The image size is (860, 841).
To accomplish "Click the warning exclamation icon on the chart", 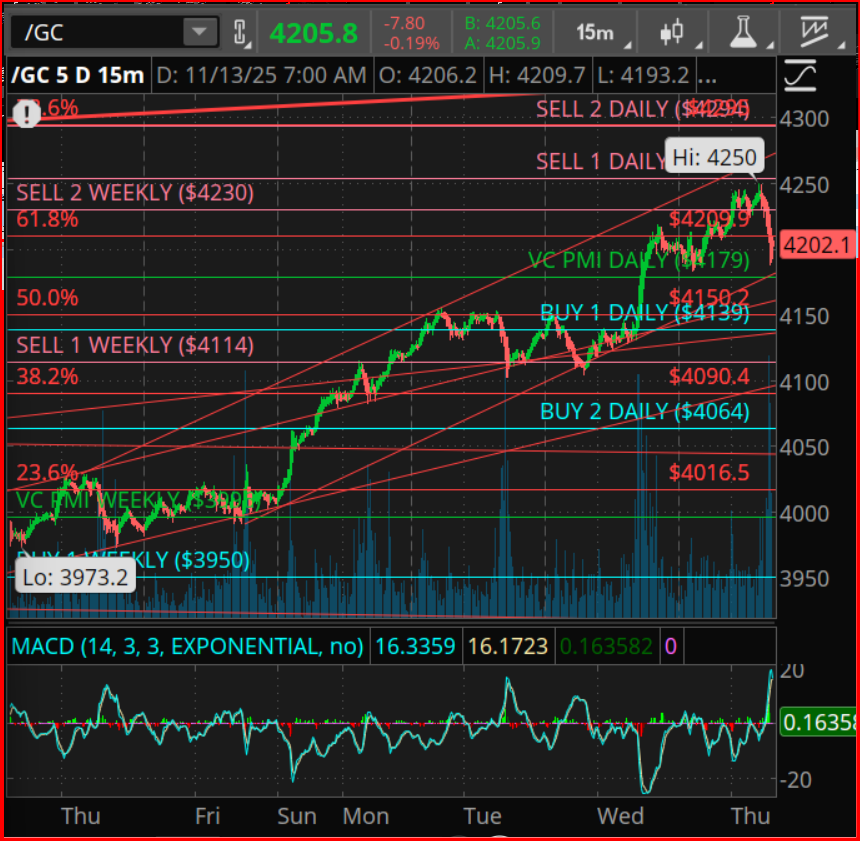I will click(x=25, y=113).
